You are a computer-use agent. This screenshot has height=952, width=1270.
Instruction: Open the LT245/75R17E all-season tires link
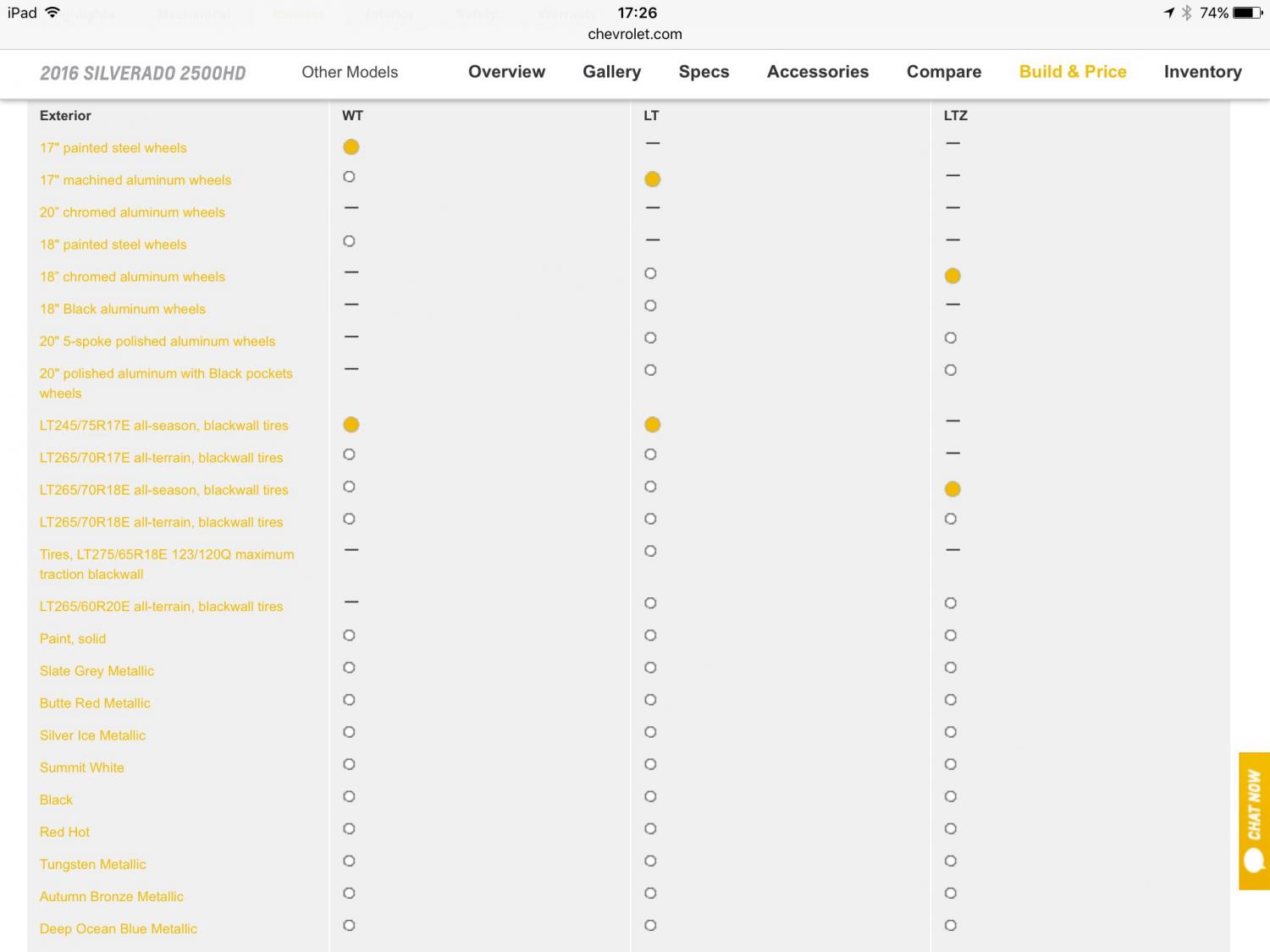click(163, 426)
